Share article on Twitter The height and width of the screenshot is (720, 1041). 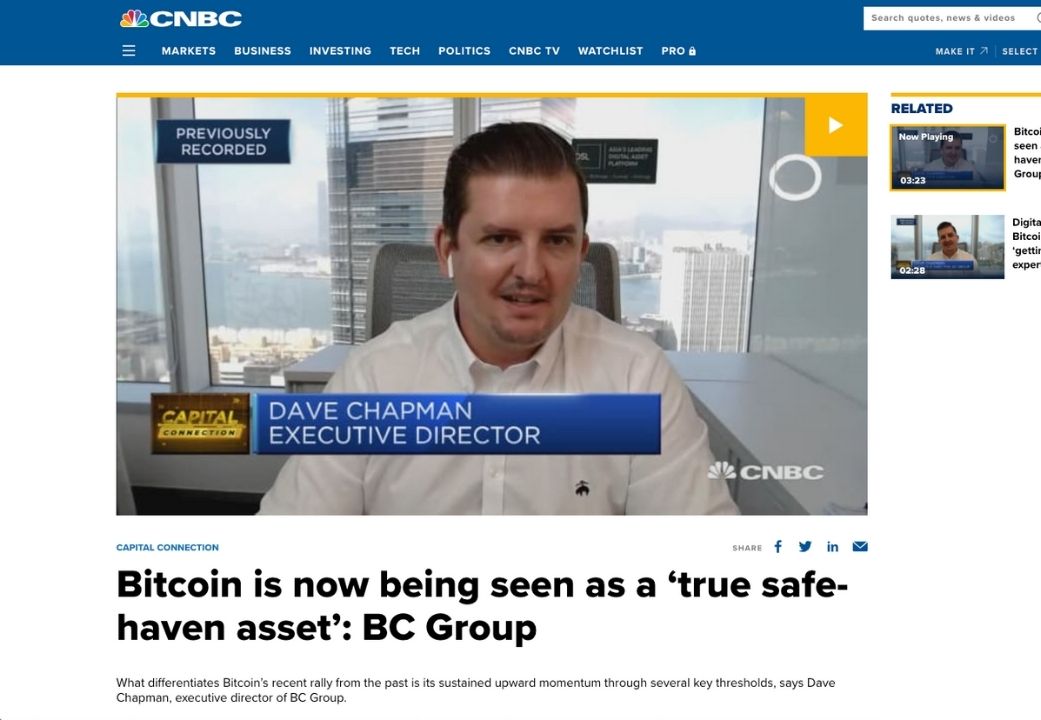click(805, 547)
